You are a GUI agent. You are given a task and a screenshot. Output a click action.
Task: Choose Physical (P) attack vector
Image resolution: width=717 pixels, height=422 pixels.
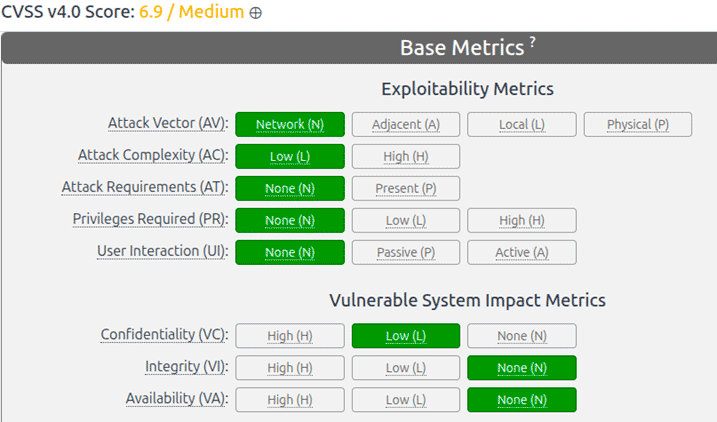[x=638, y=124]
